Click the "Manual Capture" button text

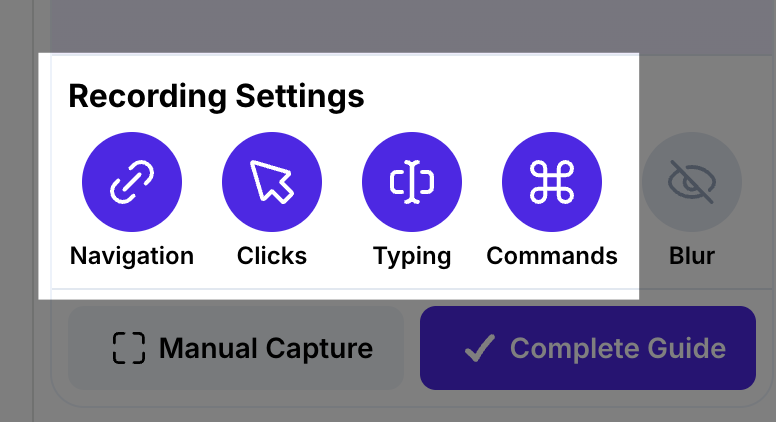pyautogui.click(x=266, y=348)
